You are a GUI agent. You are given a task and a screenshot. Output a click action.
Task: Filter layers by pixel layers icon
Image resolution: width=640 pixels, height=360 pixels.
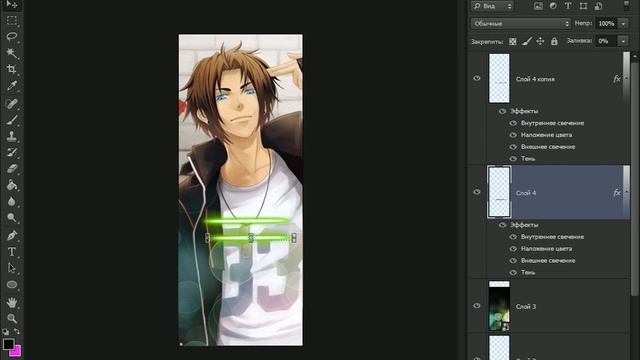click(x=538, y=6)
